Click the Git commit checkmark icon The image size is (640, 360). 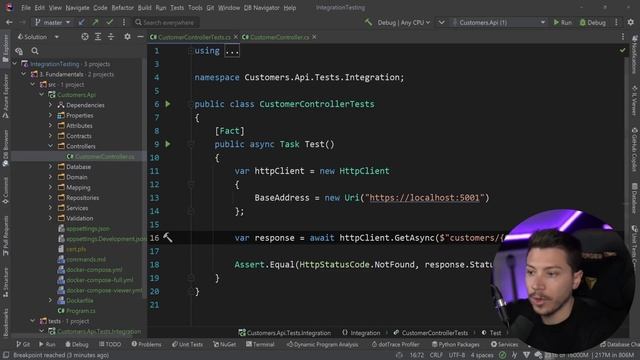[x=109, y=22]
